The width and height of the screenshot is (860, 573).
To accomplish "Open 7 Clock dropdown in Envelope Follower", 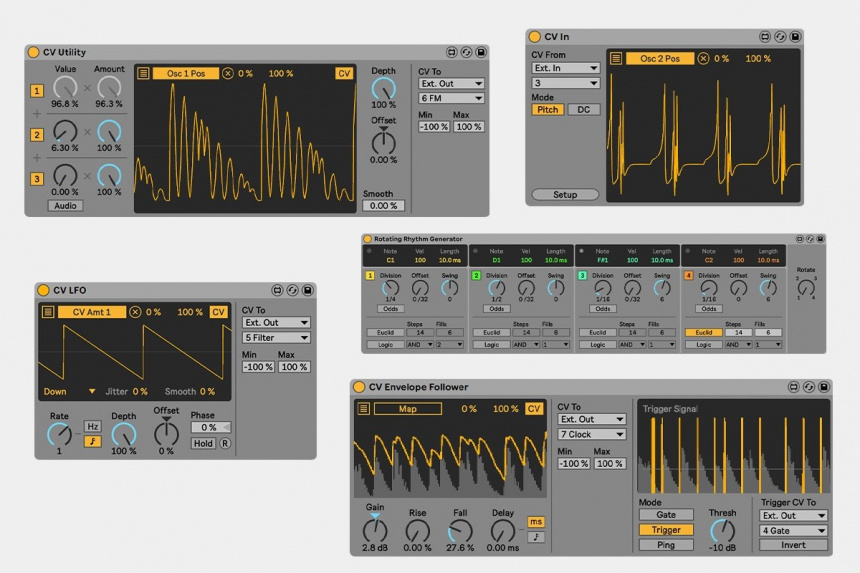I will pos(592,434).
